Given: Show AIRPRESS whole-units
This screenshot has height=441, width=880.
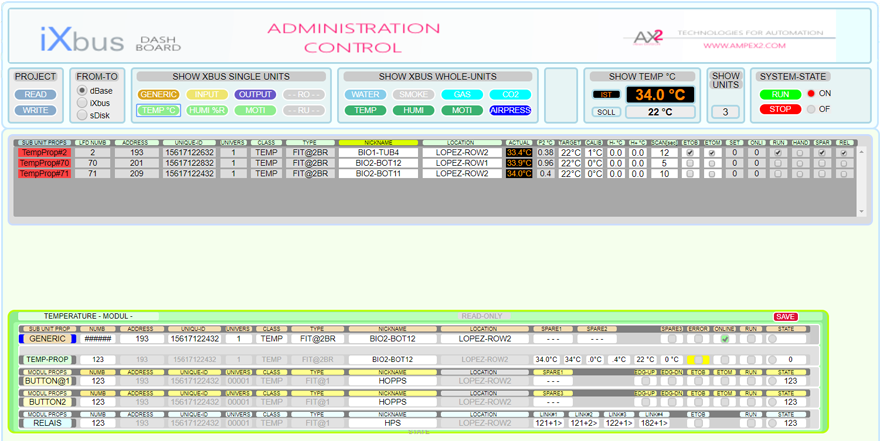Looking at the screenshot, I should coord(510,110).
